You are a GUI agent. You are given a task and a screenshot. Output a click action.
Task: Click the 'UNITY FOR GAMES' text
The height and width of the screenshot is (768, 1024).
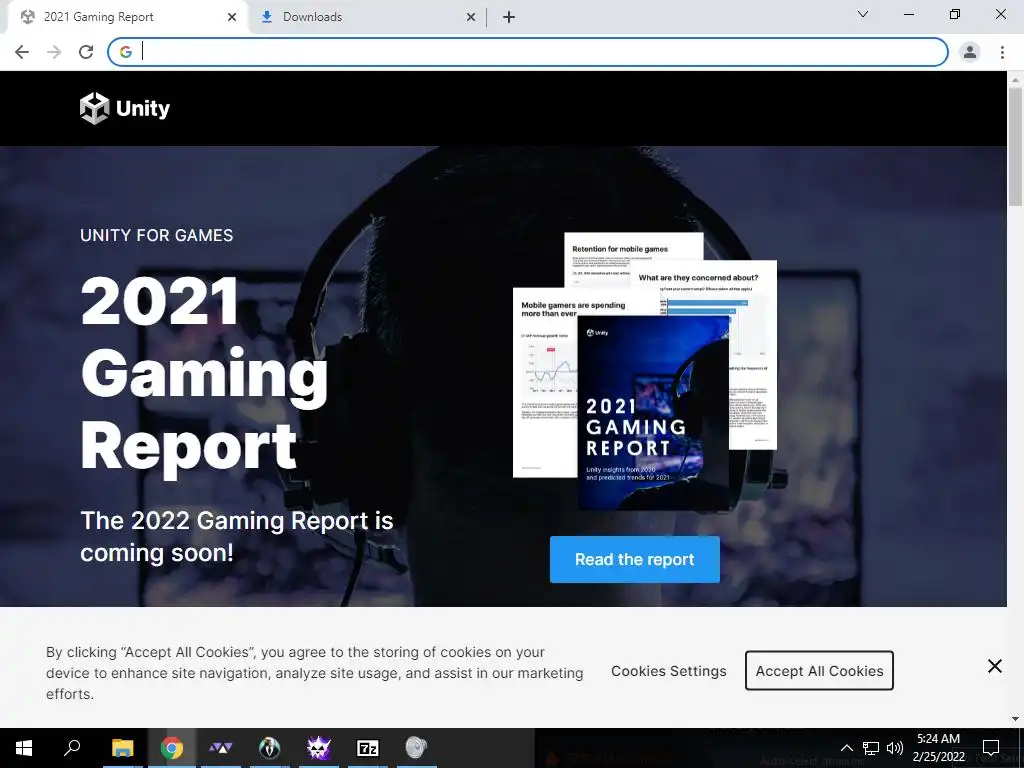(x=157, y=235)
